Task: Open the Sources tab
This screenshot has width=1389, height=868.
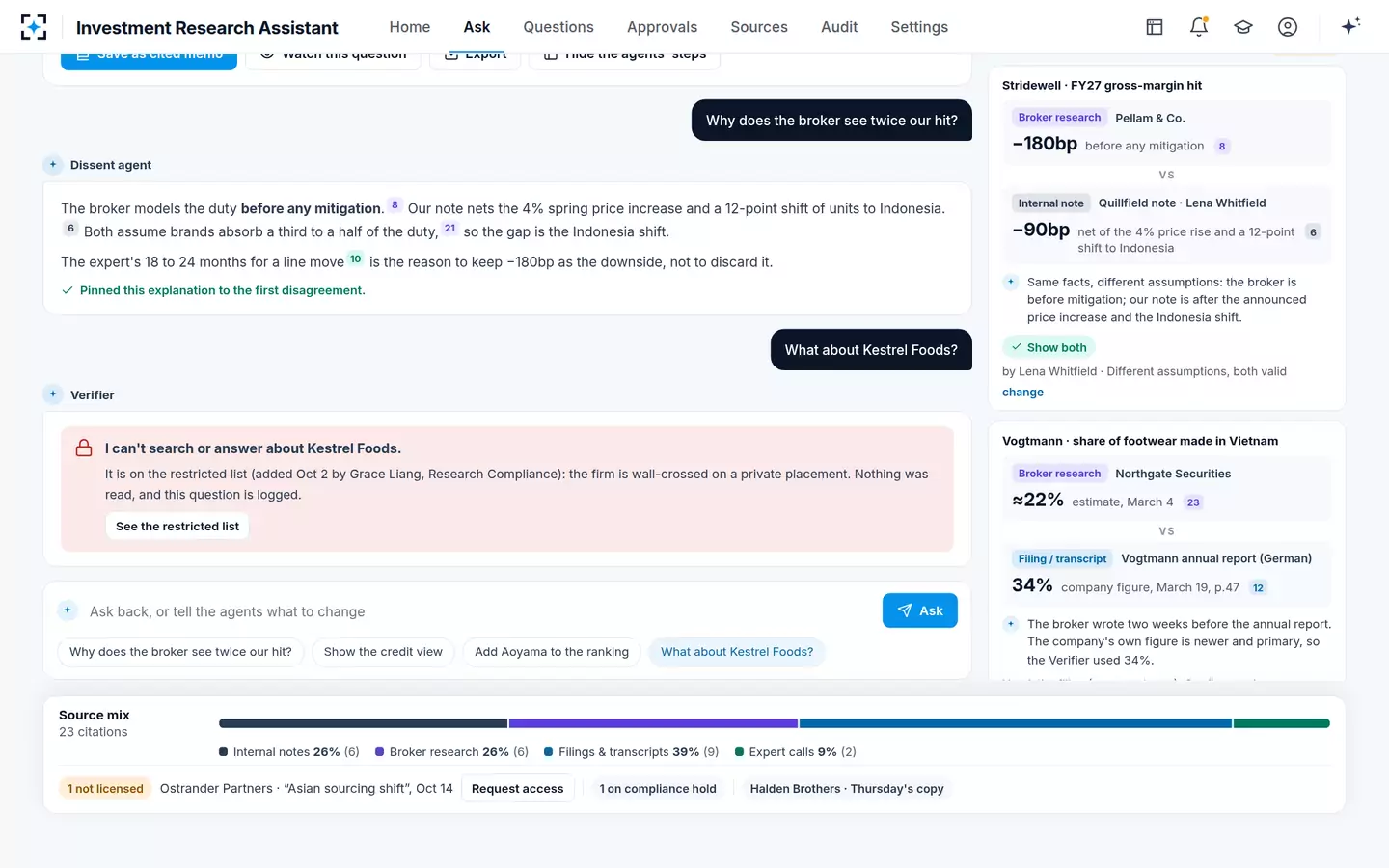Action: coord(759,27)
